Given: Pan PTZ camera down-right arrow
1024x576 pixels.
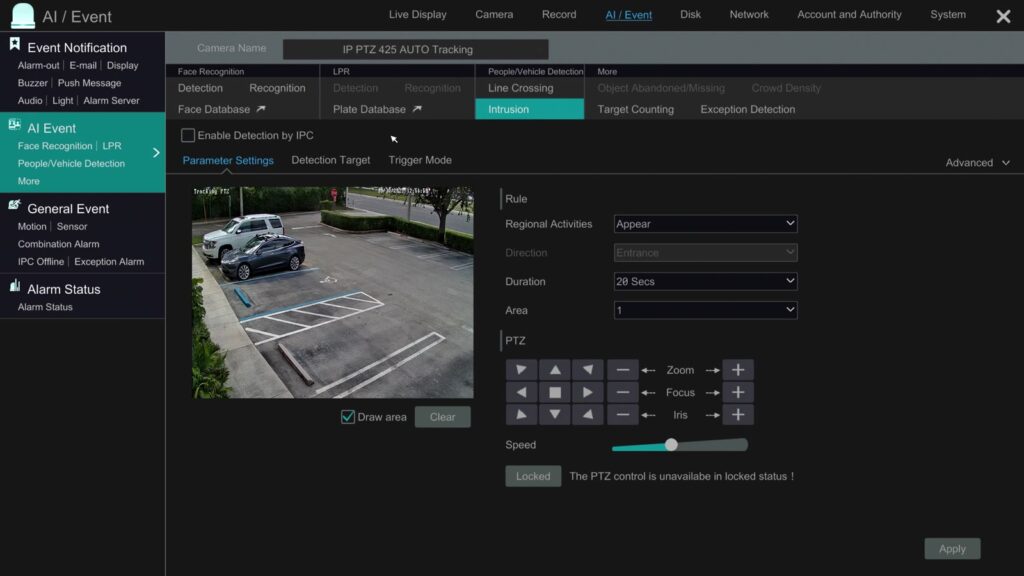Looking at the screenshot, I should [x=588, y=415].
